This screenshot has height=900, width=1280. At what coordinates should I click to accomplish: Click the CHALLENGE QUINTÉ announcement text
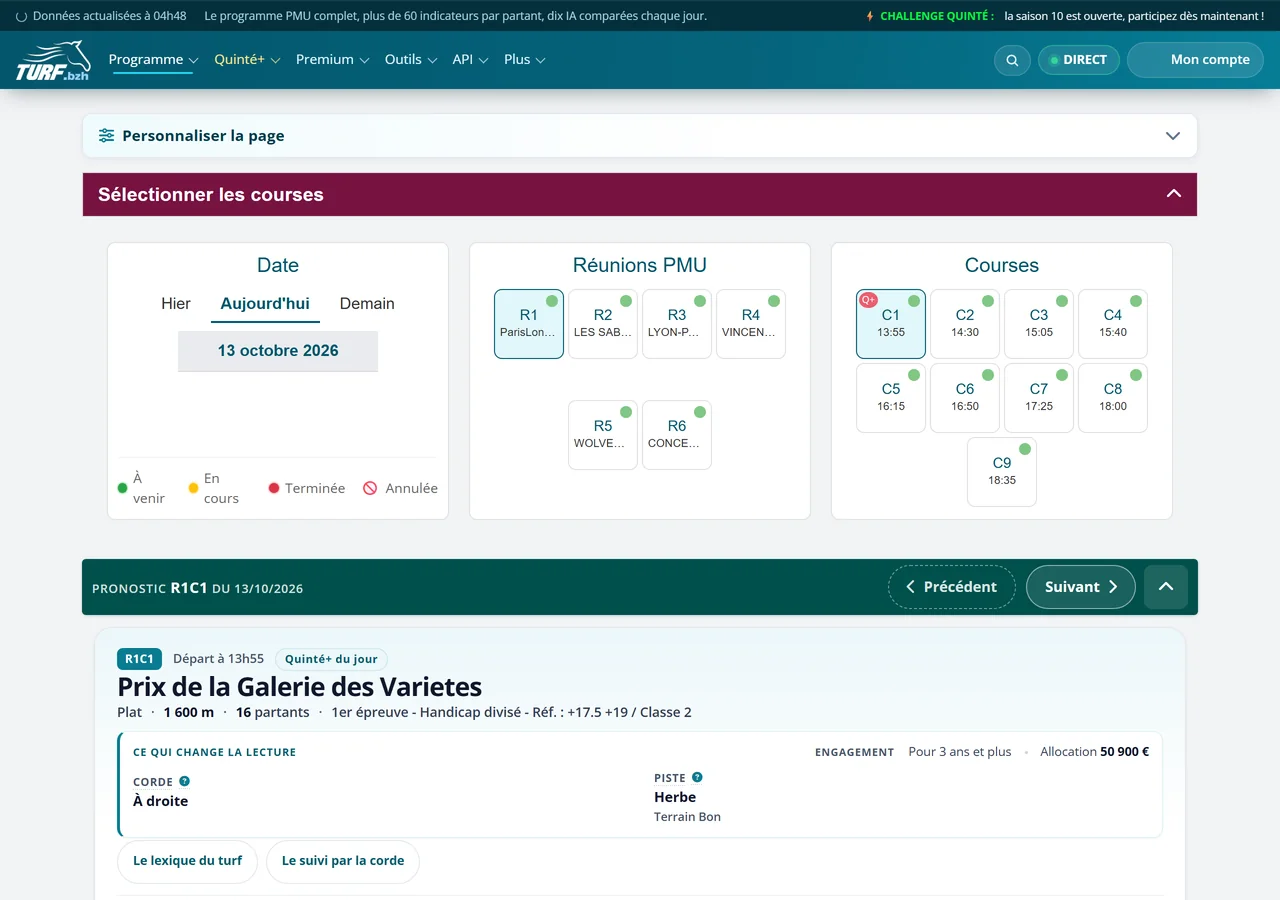[937, 16]
